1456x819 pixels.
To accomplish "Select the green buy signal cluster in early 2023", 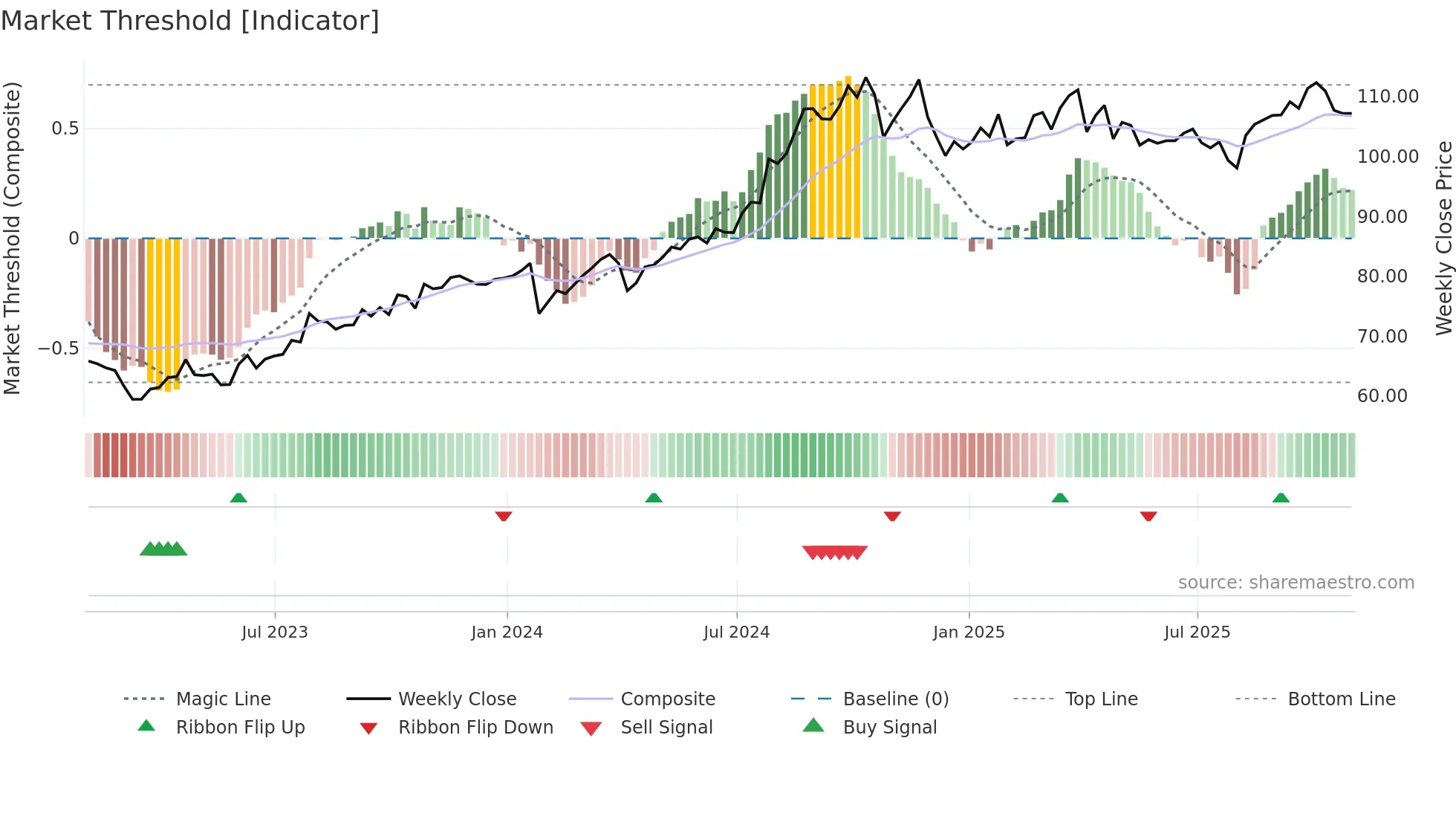I will click(x=163, y=549).
